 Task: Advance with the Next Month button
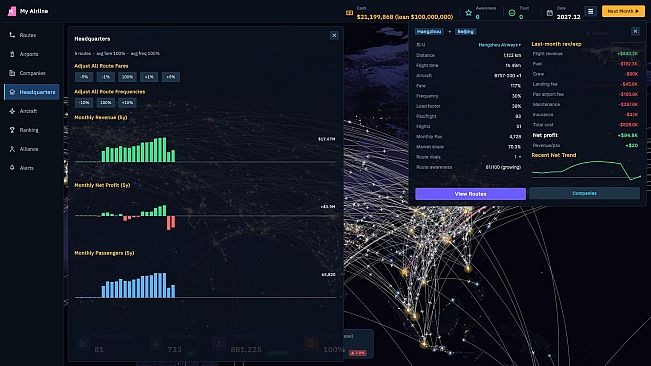pos(623,11)
